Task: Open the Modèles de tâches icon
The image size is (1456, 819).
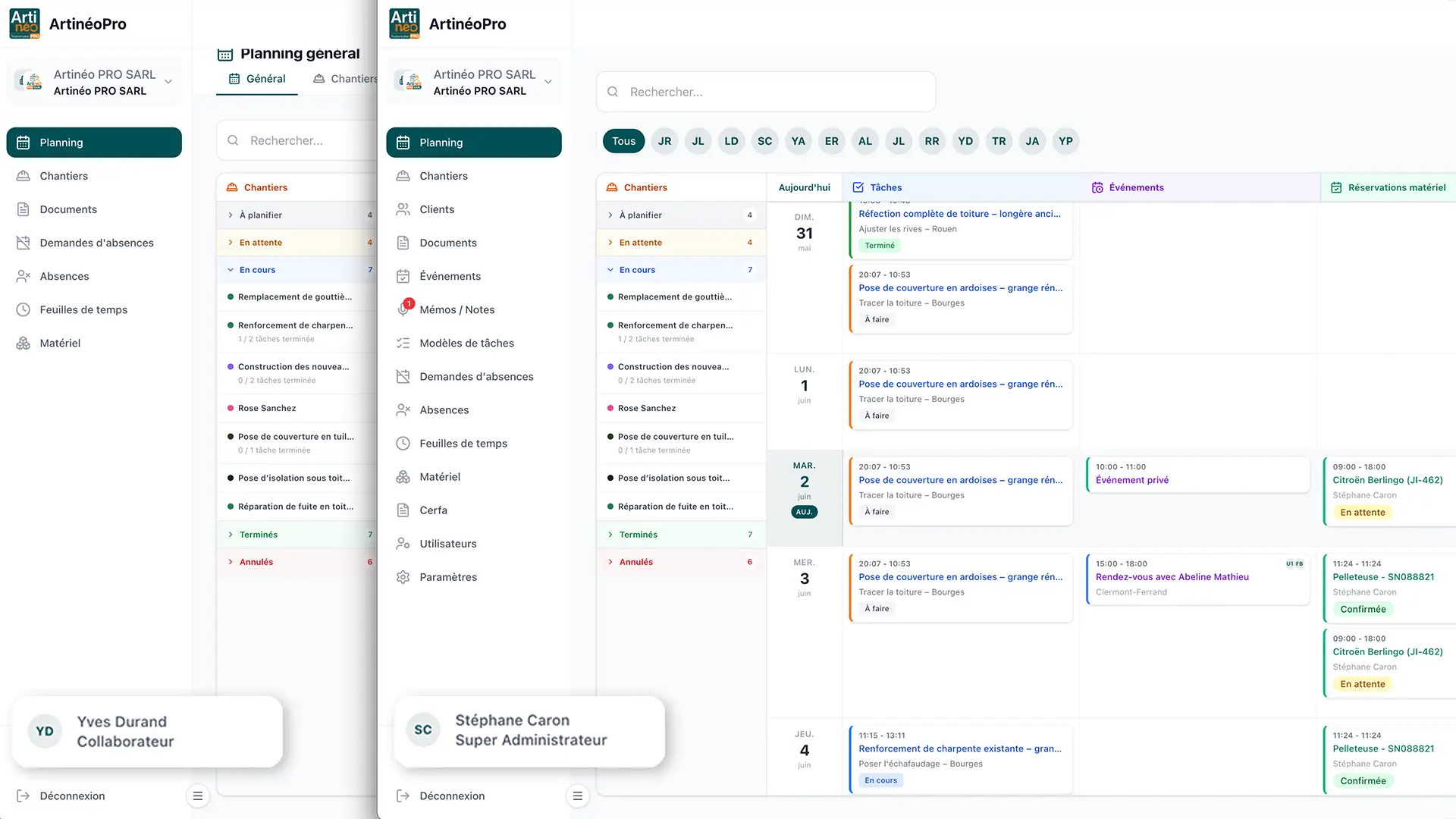Action: [x=403, y=343]
